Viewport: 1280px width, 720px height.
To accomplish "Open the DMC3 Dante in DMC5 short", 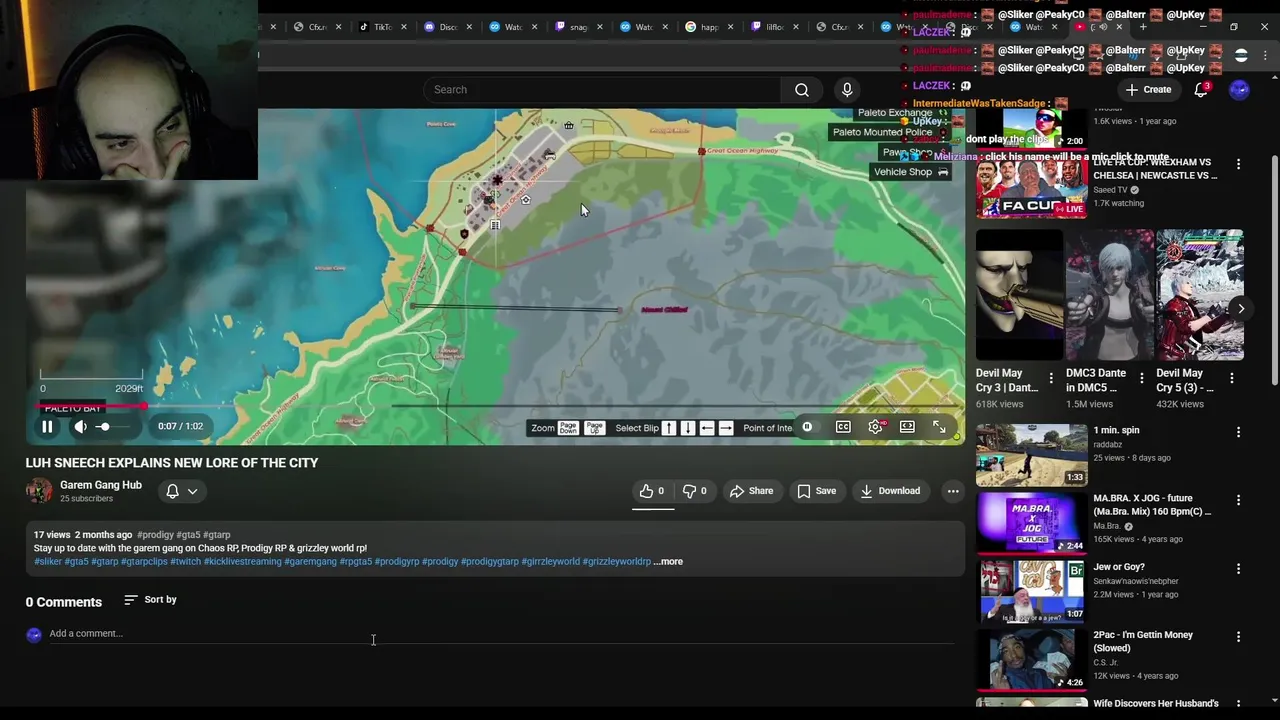I will click(1109, 295).
